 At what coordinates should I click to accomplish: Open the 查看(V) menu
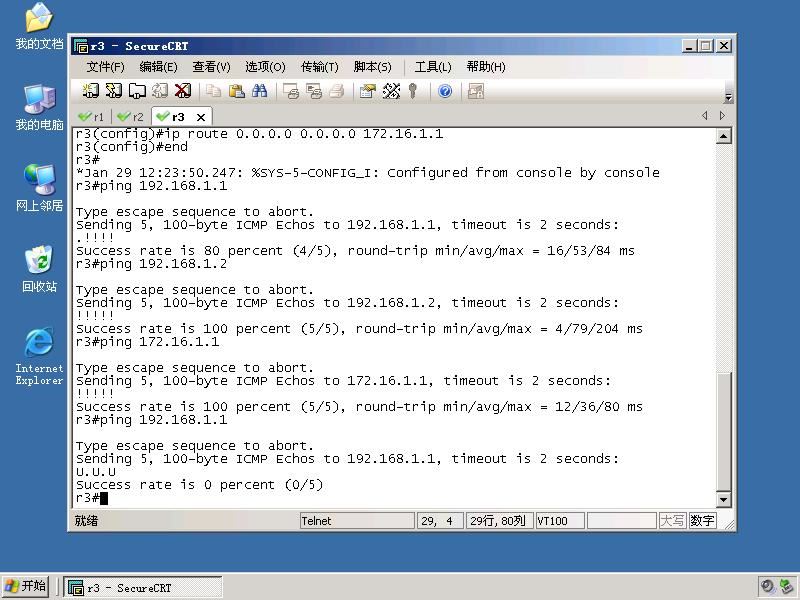coord(211,67)
